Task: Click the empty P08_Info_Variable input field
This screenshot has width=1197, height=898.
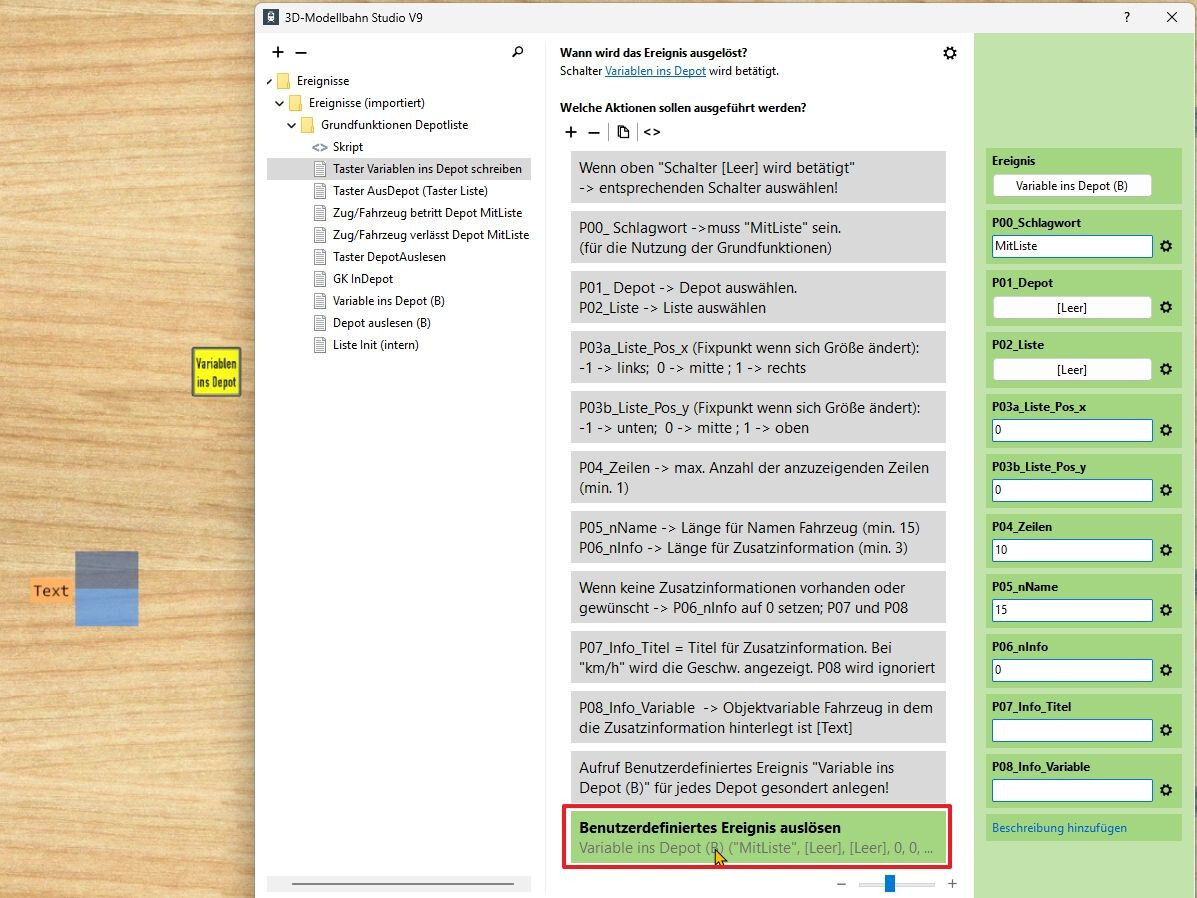Action: [1072, 790]
